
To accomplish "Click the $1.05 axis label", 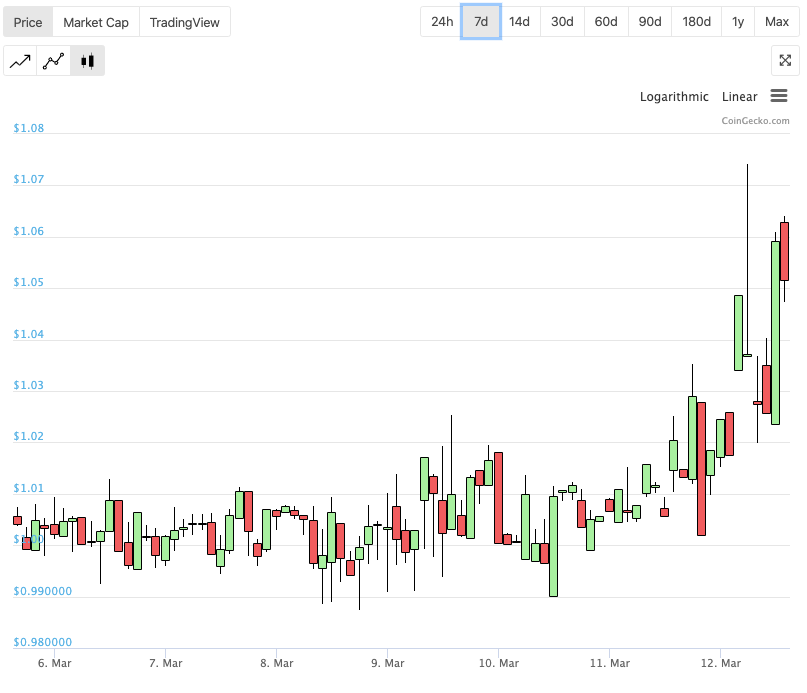I will tap(29, 282).
